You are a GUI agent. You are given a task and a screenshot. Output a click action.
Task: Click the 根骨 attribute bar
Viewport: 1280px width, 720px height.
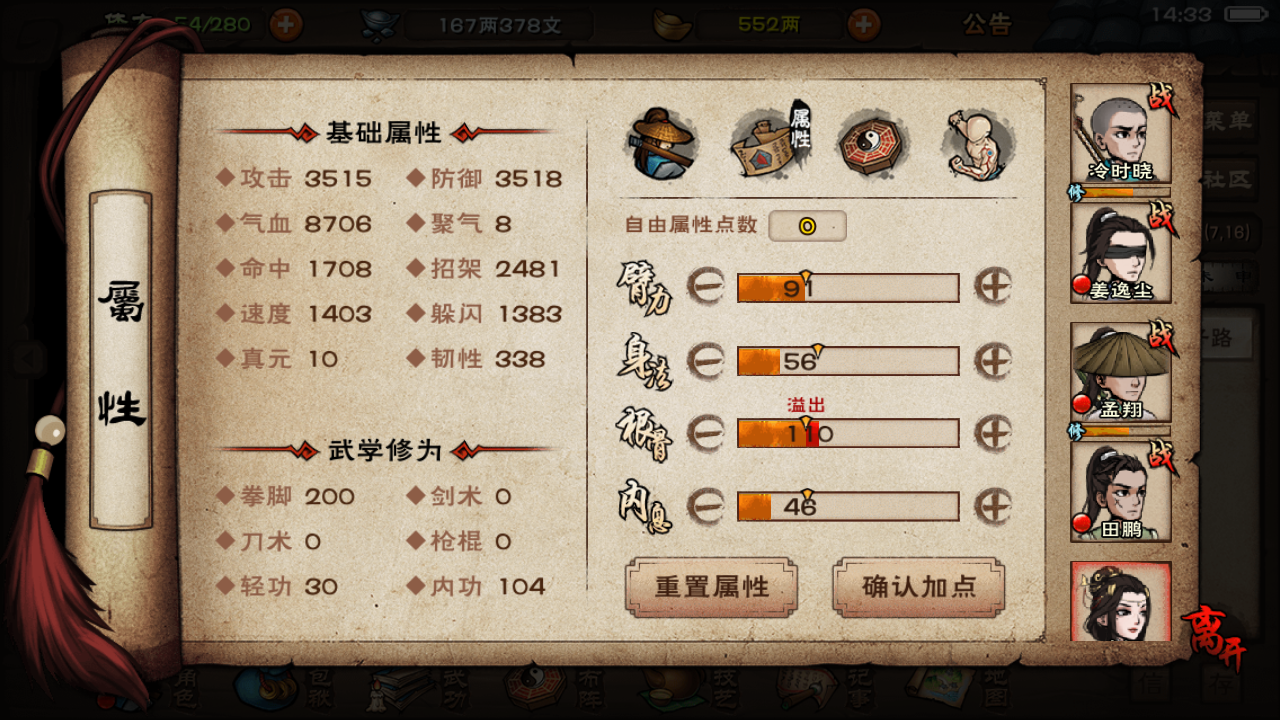click(x=848, y=433)
